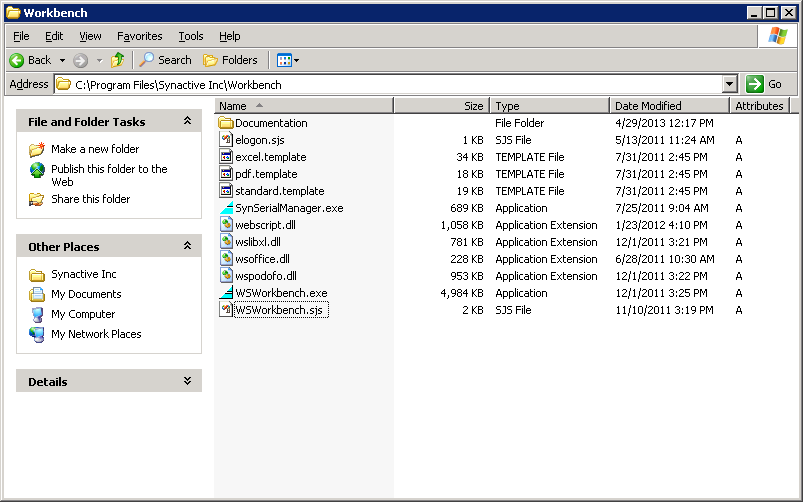
Task: Go up one folder level icon
Action: tap(118, 60)
